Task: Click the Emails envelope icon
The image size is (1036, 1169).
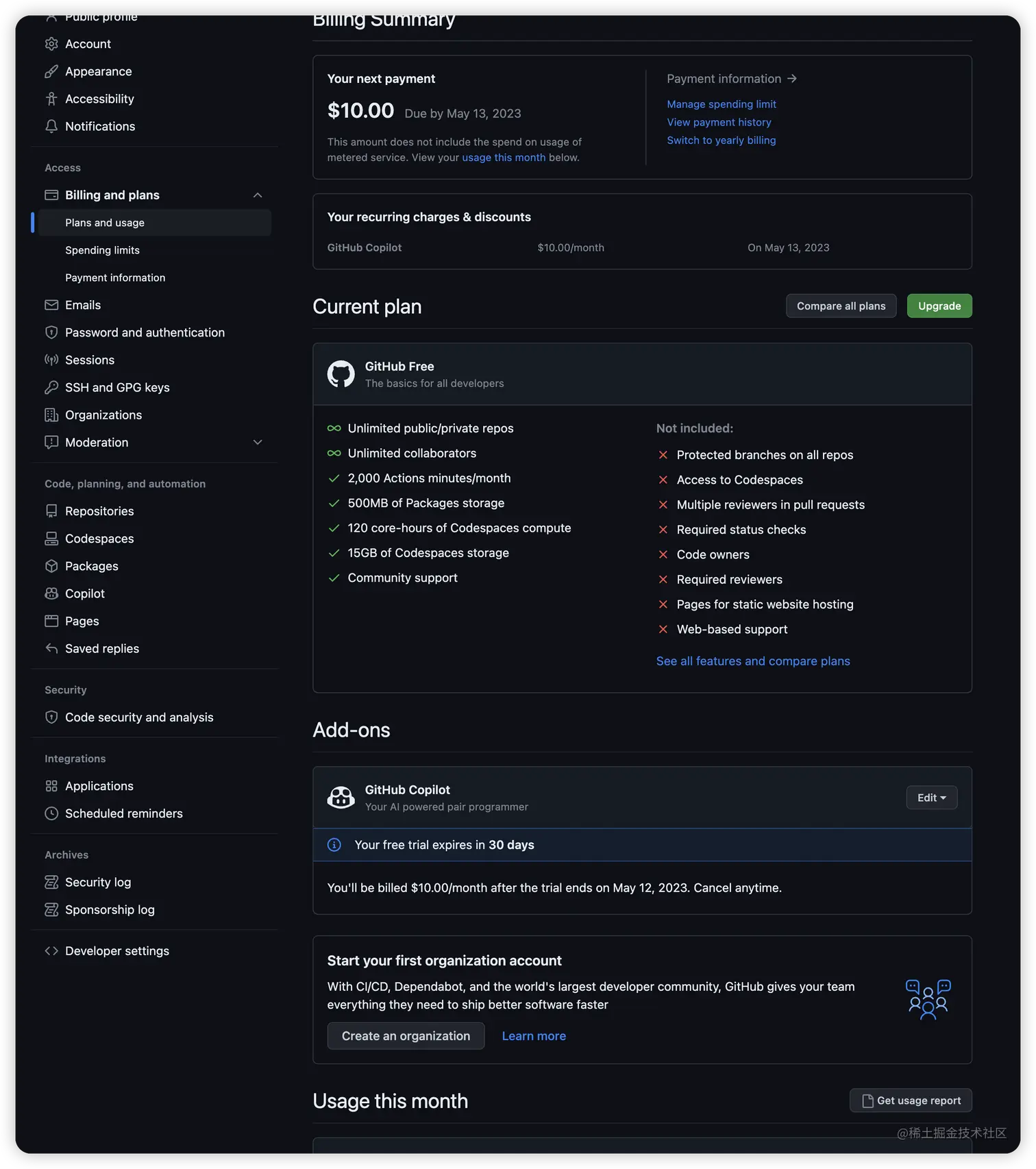Action: click(51, 305)
